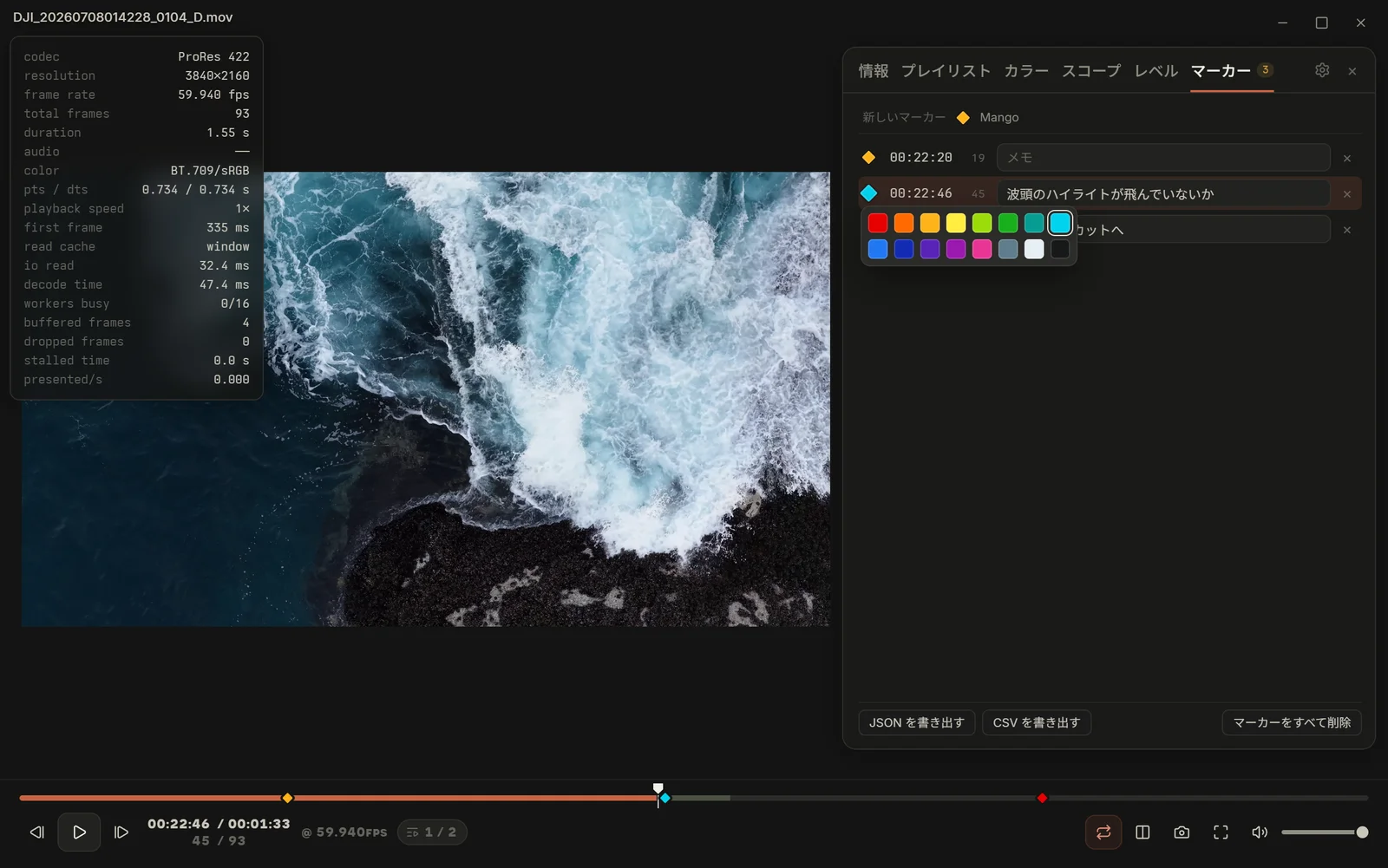Pick the white color swatch
Image resolution: width=1388 pixels, height=868 pixels.
[x=1034, y=249]
